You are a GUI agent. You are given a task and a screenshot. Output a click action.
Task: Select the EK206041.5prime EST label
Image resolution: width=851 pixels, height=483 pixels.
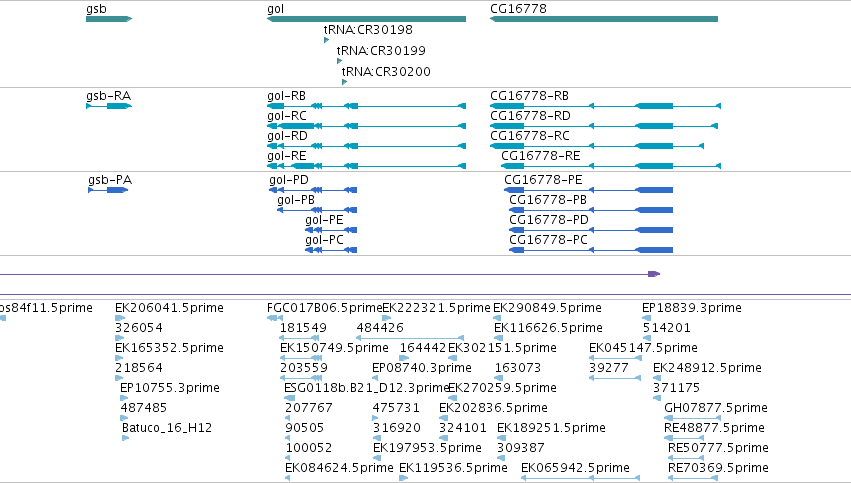169,308
